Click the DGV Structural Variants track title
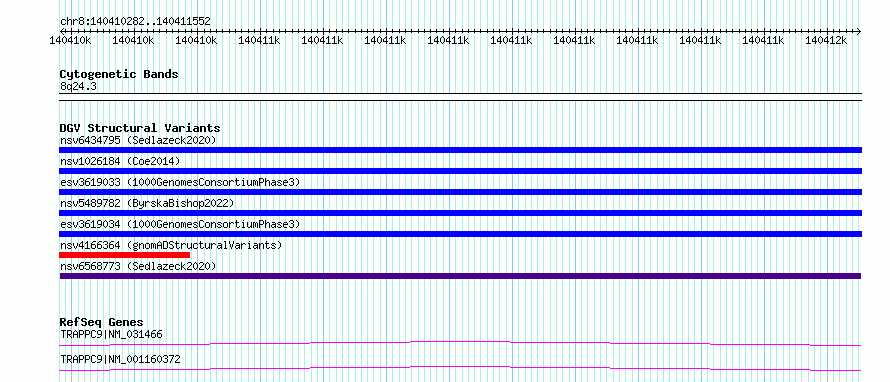890x382 pixels. 140,128
